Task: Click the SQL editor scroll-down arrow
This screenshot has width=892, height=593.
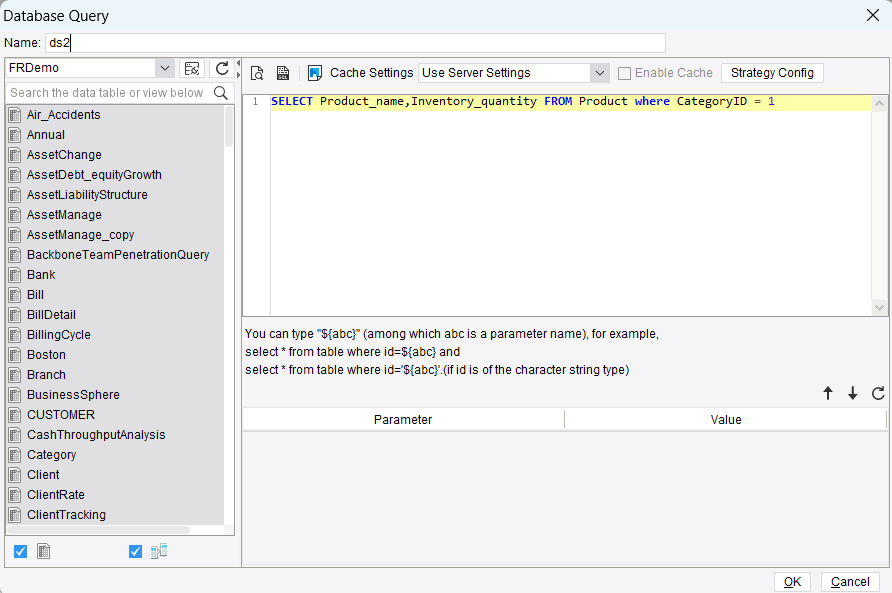Action: coord(879,308)
